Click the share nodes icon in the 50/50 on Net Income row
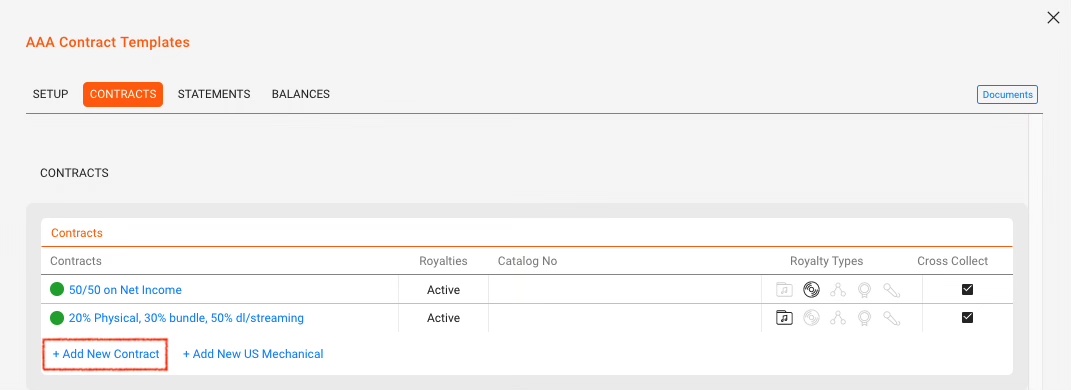Viewport: 1071px width, 390px height. point(838,290)
